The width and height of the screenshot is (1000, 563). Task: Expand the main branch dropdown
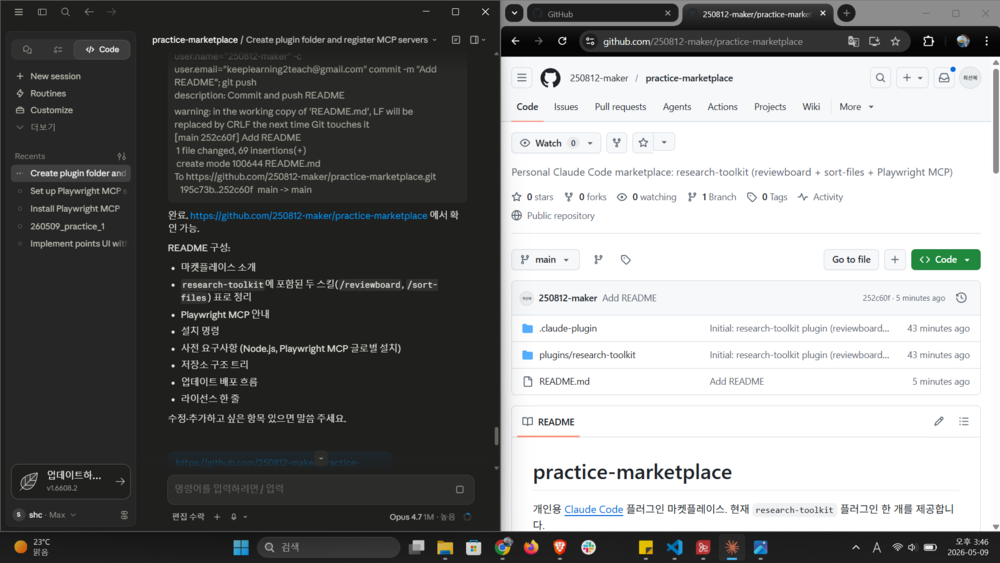[545, 260]
